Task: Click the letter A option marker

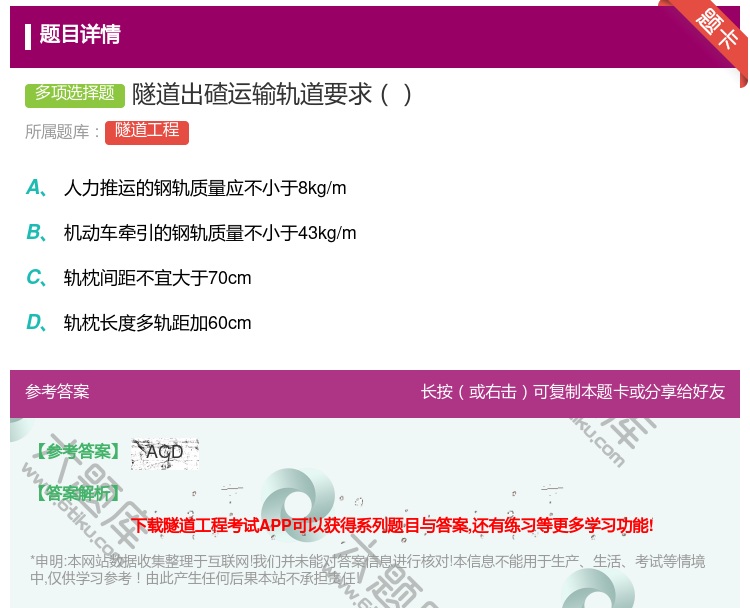Action: coord(36,188)
